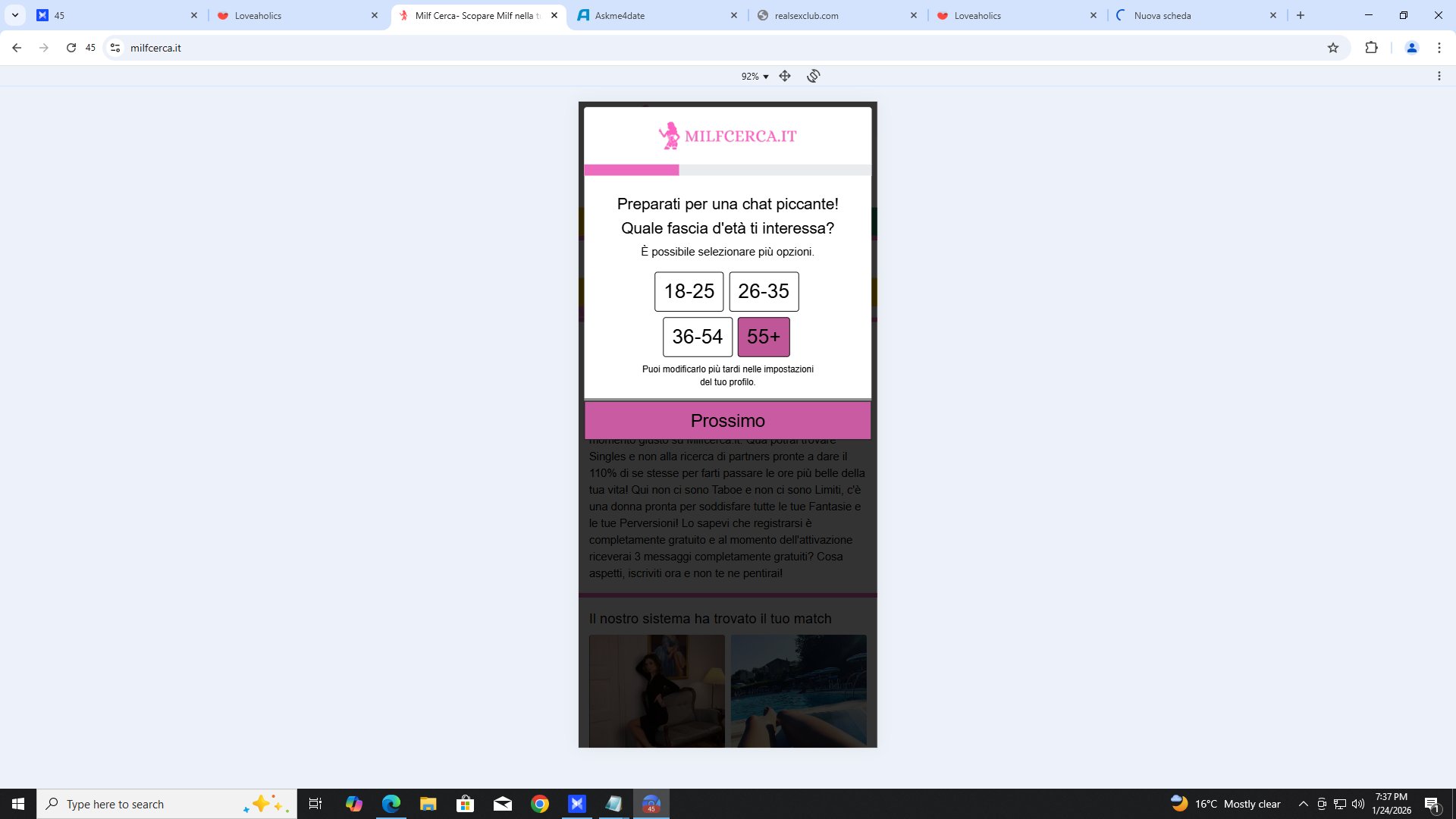The height and width of the screenshot is (819, 1456).
Task: Open Chrome profile avatar icon
Action: click(x=1411, y=48)
